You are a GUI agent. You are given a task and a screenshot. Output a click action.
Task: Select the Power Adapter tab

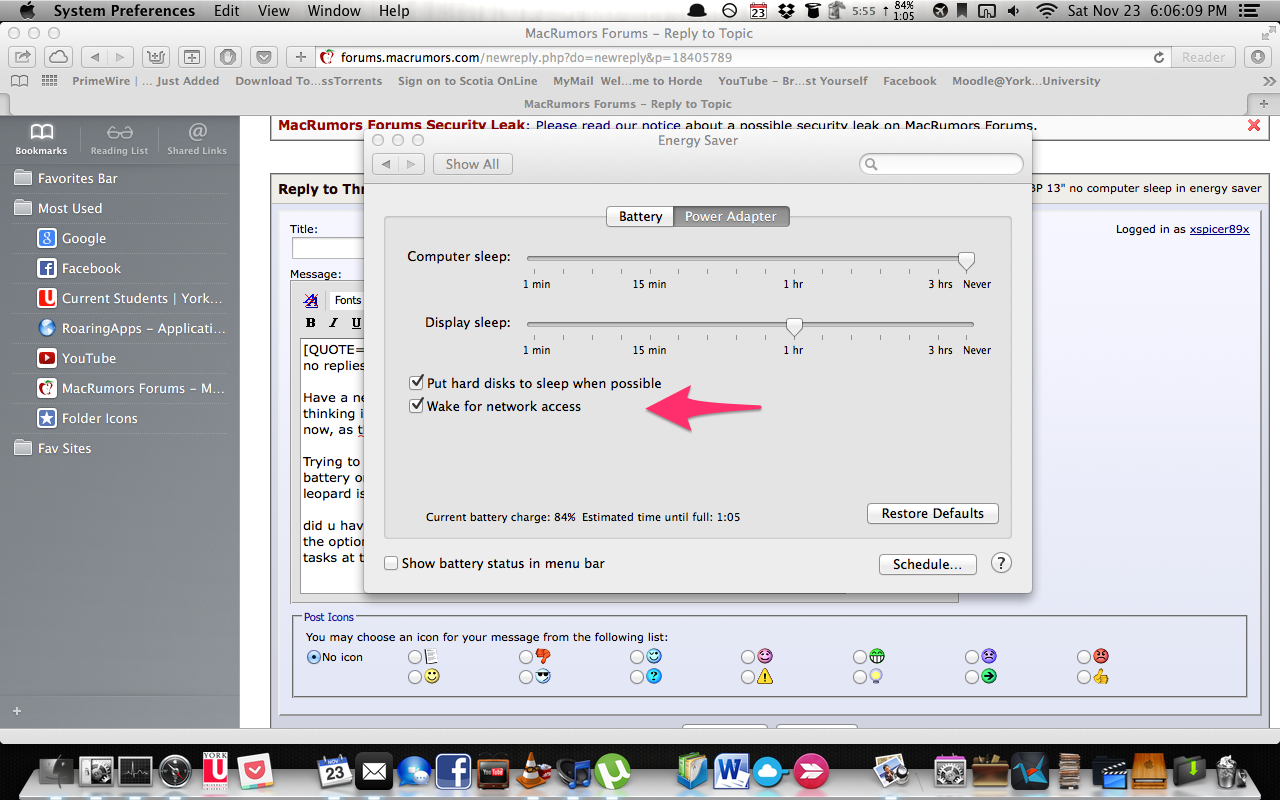pyautogui.click(x=731, y=216)
